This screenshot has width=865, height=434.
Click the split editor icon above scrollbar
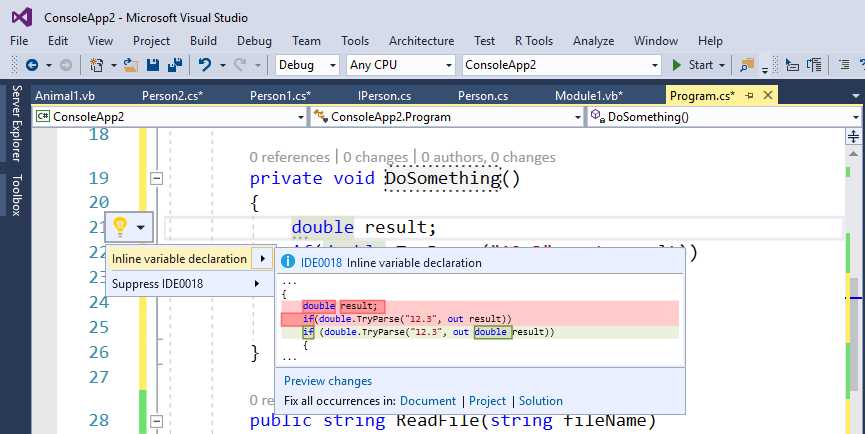(853, 136)
